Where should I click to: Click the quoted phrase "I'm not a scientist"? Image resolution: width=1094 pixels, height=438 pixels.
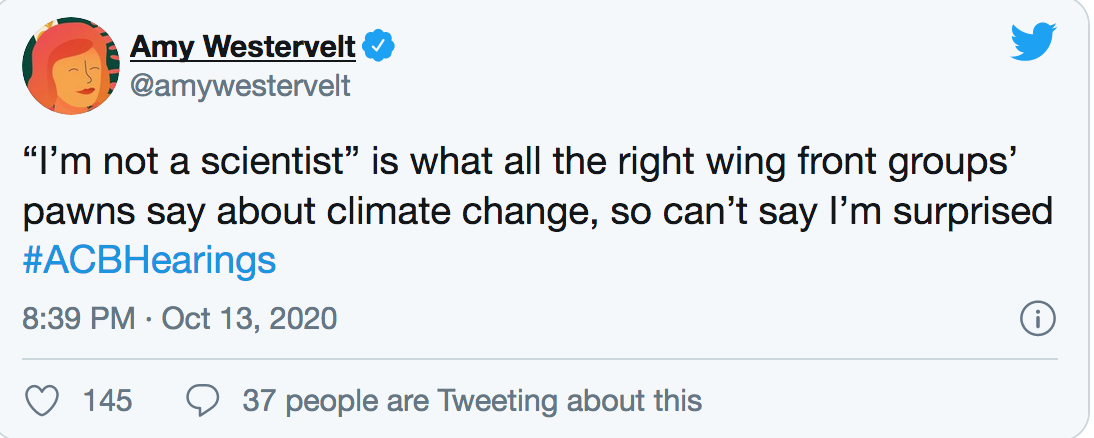coord(190,163)
